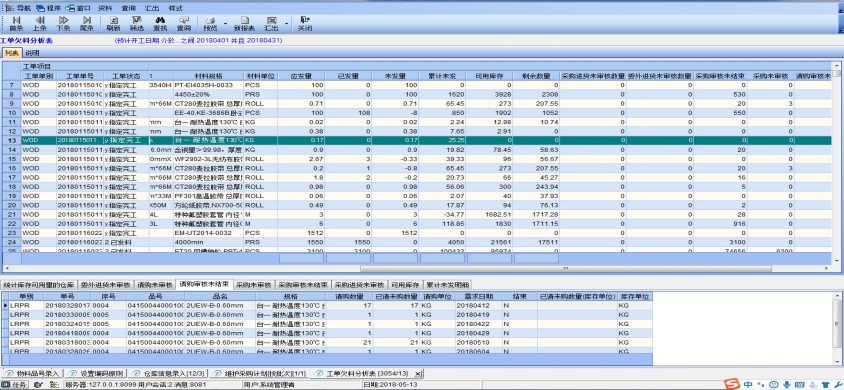Refresh the data with 刷新 icon

tap(113, 23)
